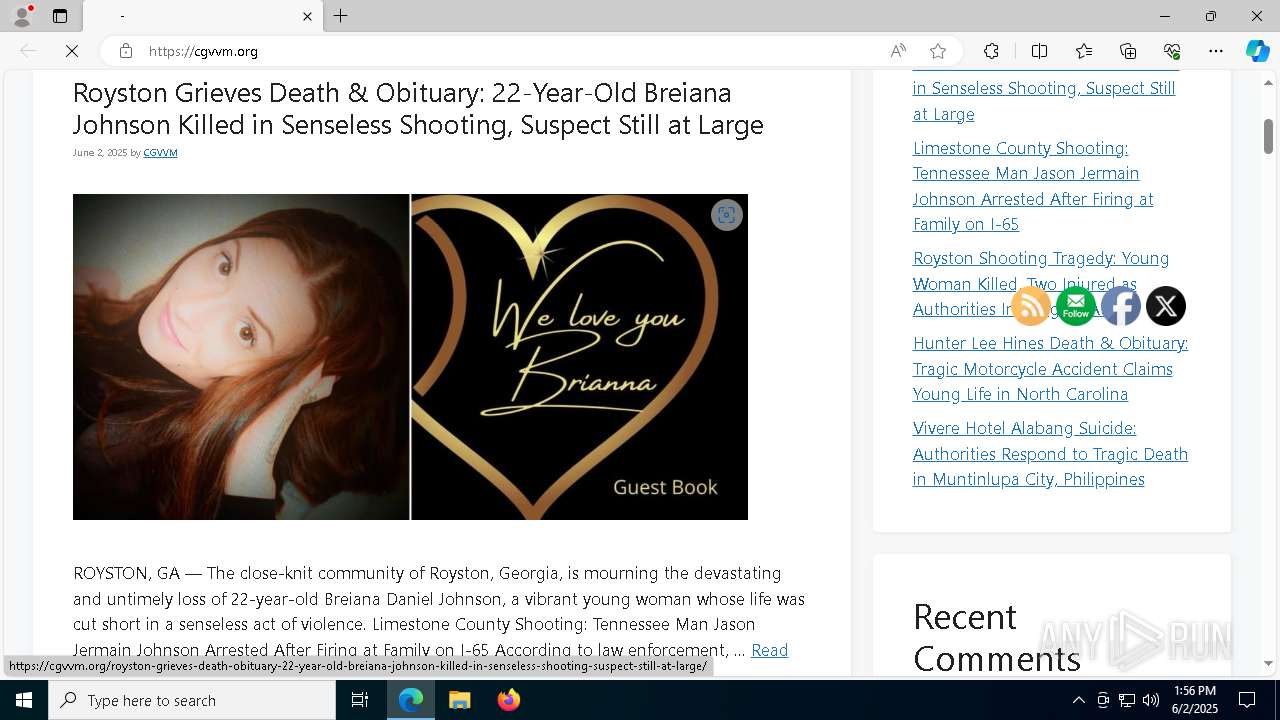Click visual search icon on image
1280x720 pixels.
(x=727, y=215)
